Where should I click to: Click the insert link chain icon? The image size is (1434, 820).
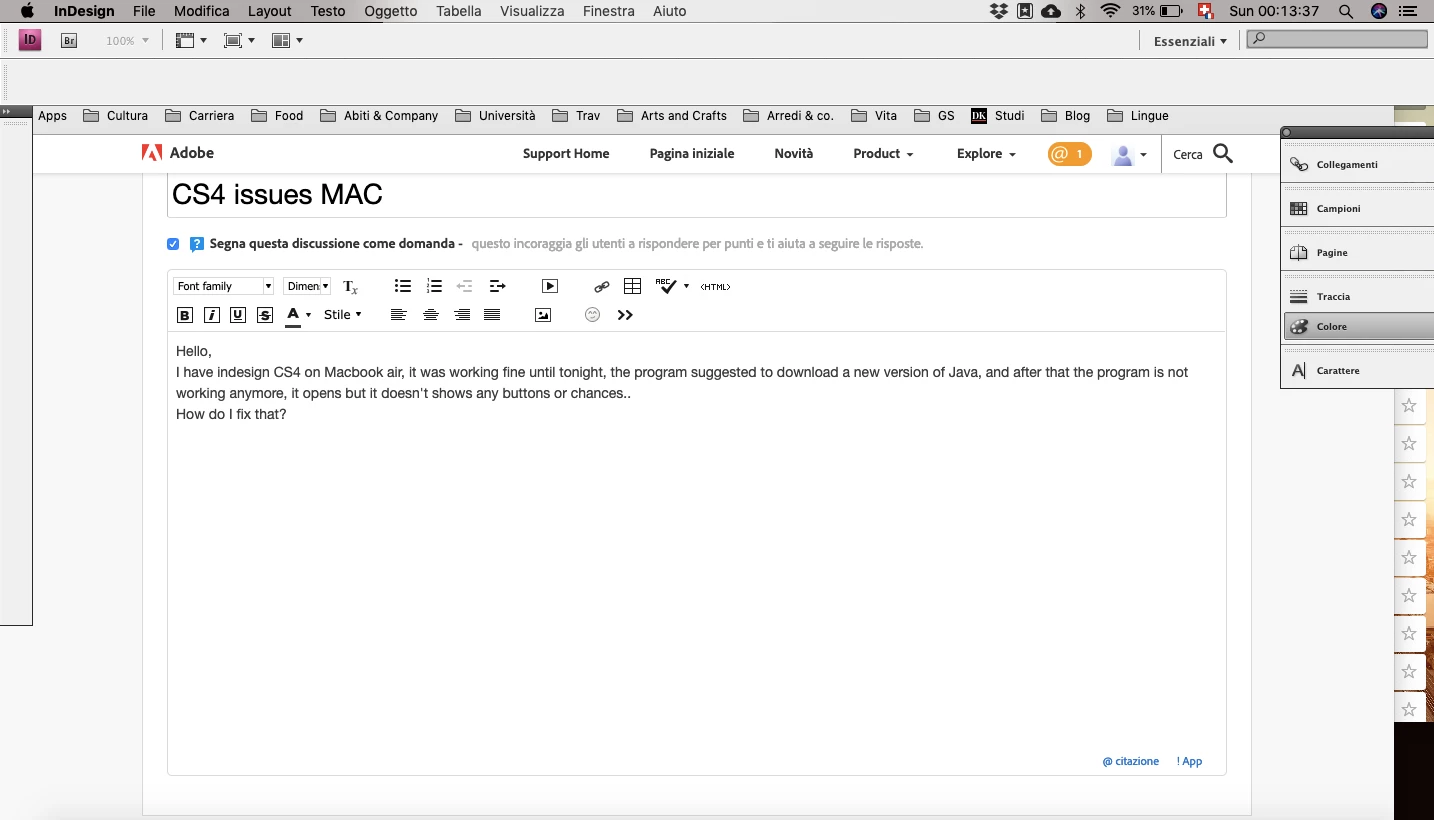click(602, 287)
